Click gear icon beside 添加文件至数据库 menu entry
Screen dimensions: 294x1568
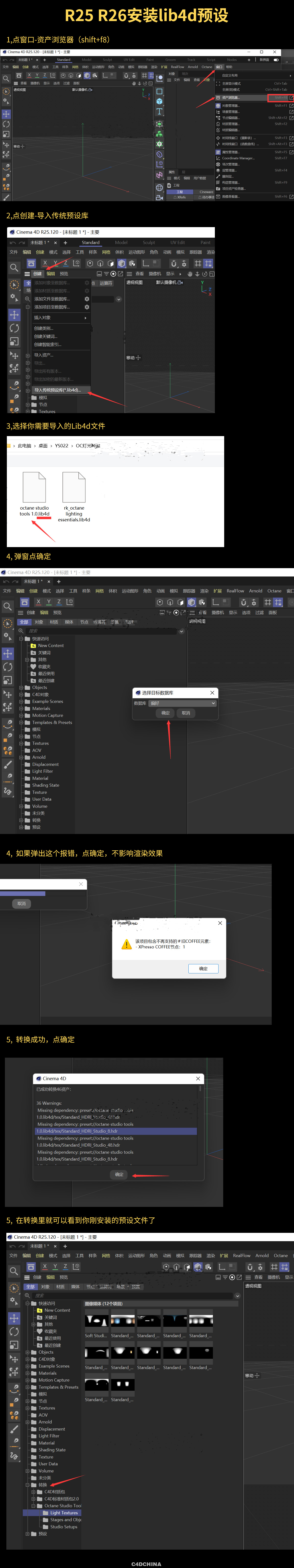[x=87, y=299]
